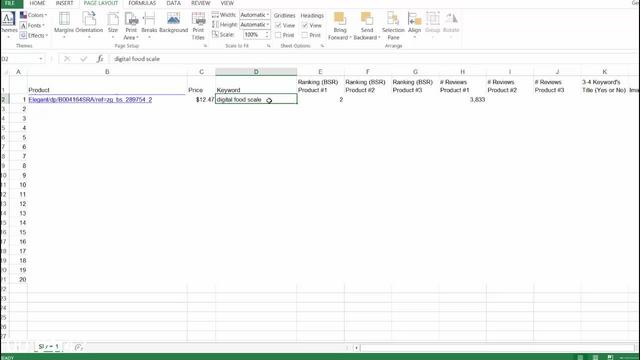Click the Cancel formula icon

[x=67, y=59]
